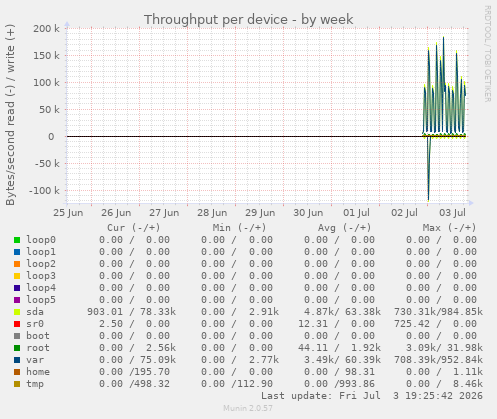Click home current value '0.00 /195.70'

tap(134, 372)
